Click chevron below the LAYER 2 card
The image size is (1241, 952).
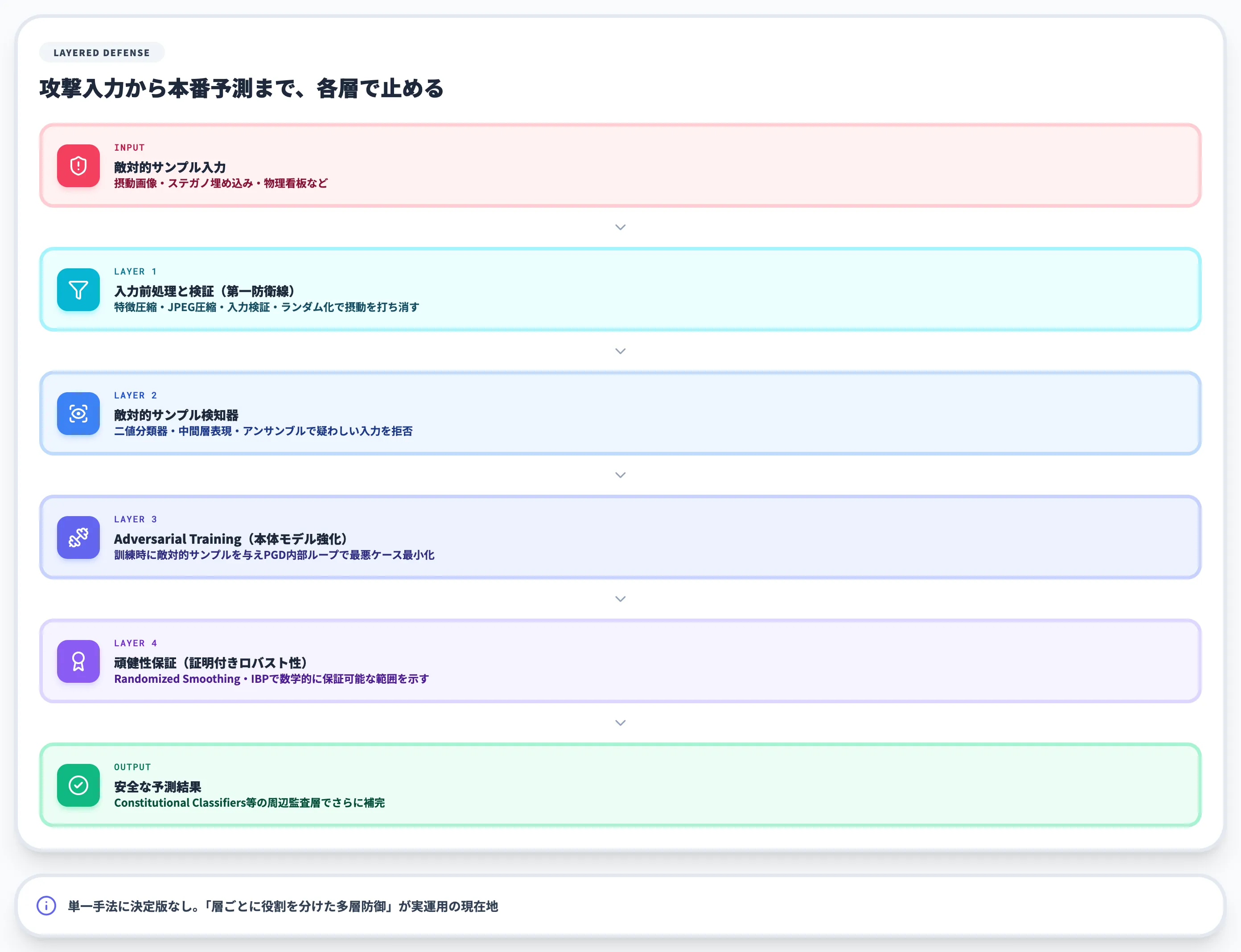[620, 475]
